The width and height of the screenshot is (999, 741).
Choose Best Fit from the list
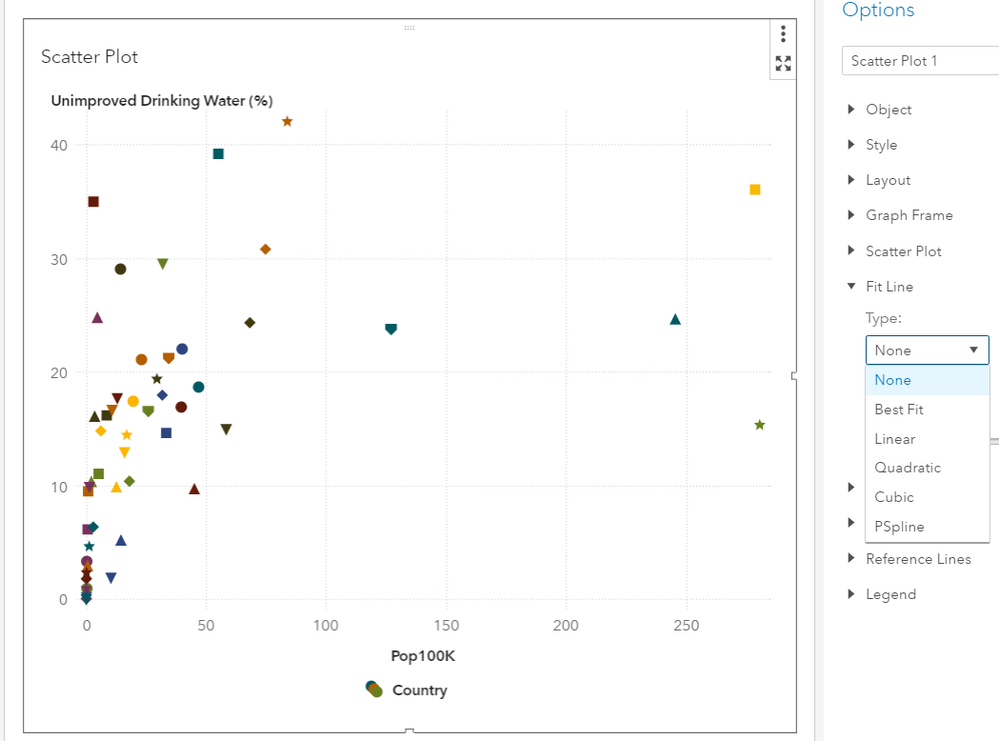point(899,409)
